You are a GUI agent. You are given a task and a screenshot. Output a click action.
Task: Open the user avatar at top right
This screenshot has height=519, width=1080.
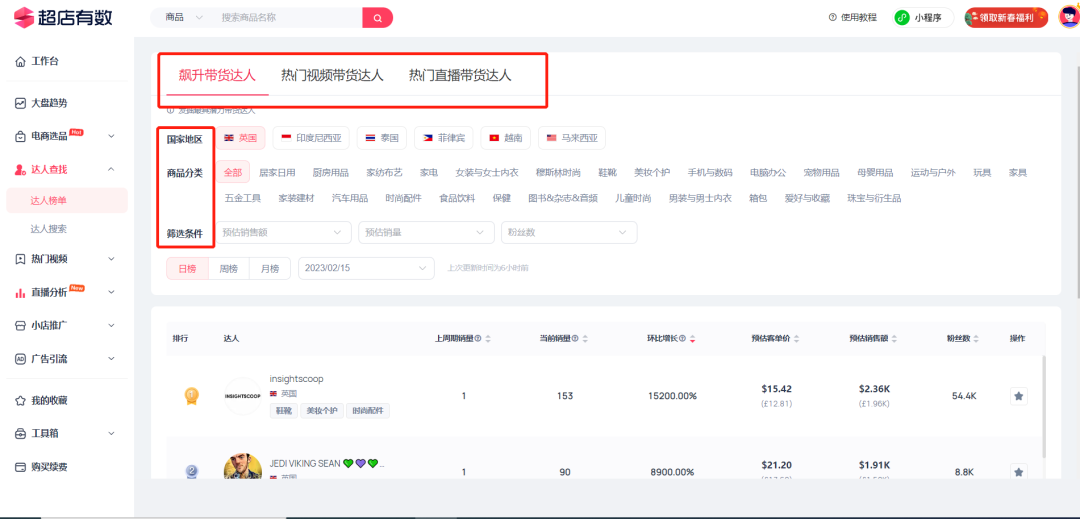(1068, 17)
